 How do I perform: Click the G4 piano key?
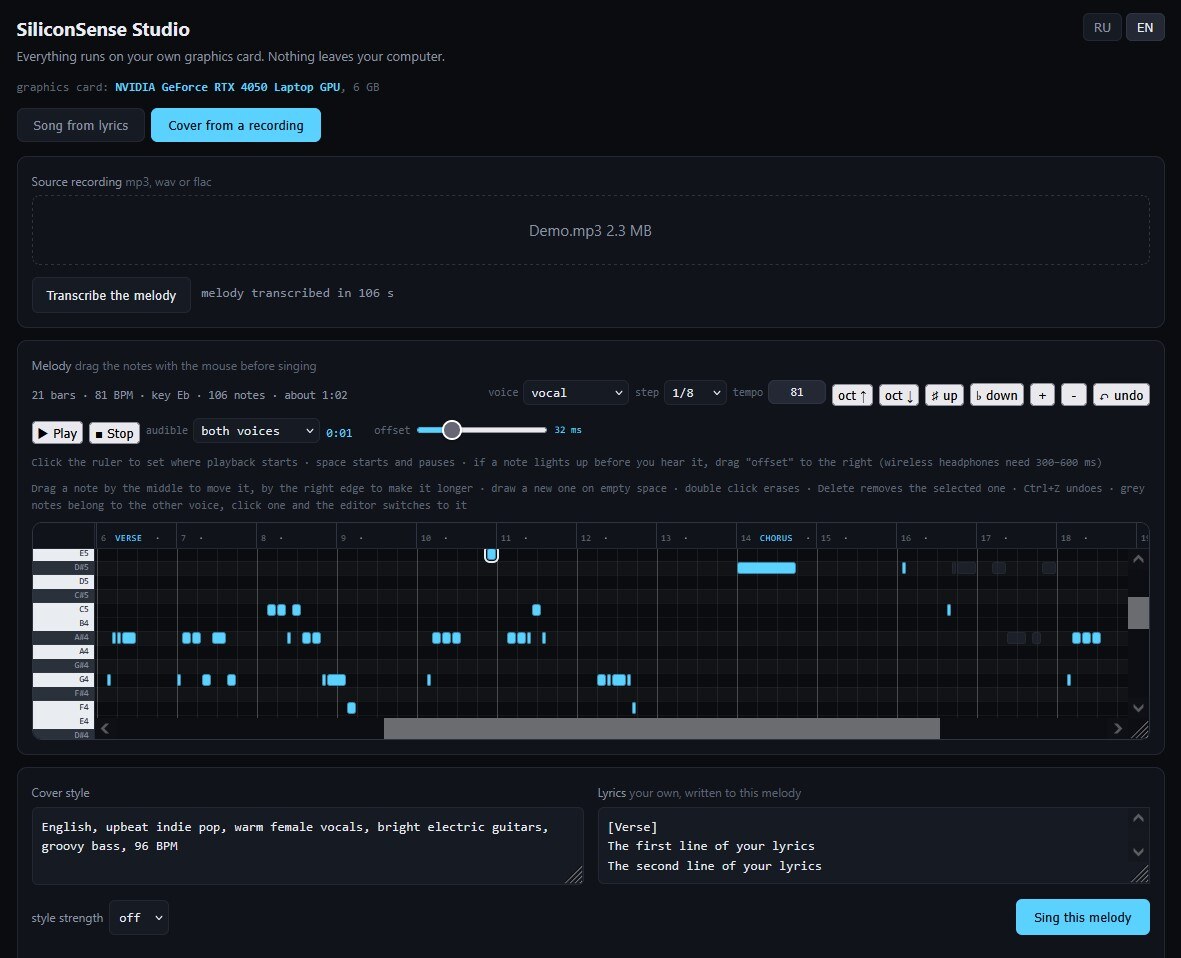point(63,679)
